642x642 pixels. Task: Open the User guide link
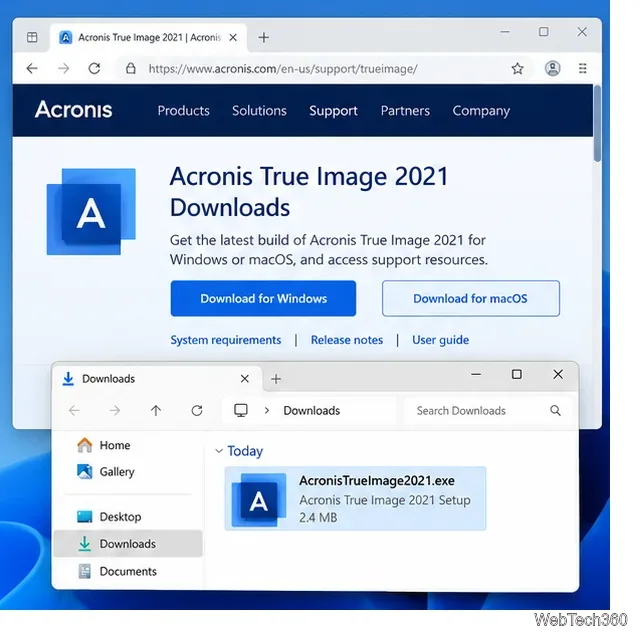coord(441,340)
